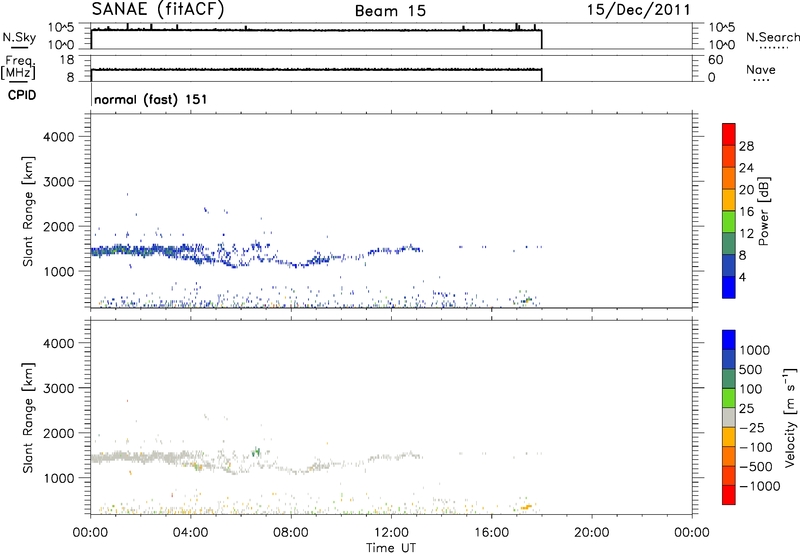Click the dense blue backscatter band near 01:00

point(122,250)
